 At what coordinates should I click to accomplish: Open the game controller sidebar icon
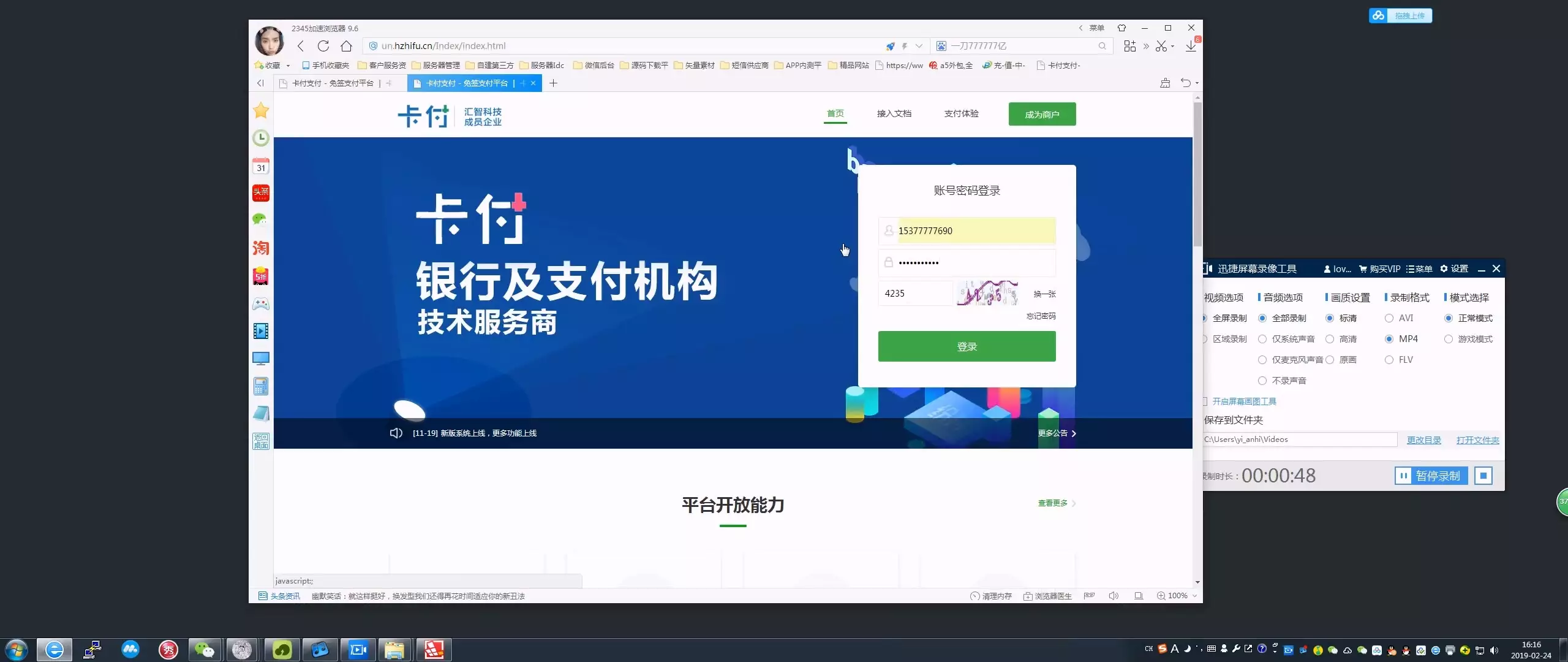coord(261,303)
